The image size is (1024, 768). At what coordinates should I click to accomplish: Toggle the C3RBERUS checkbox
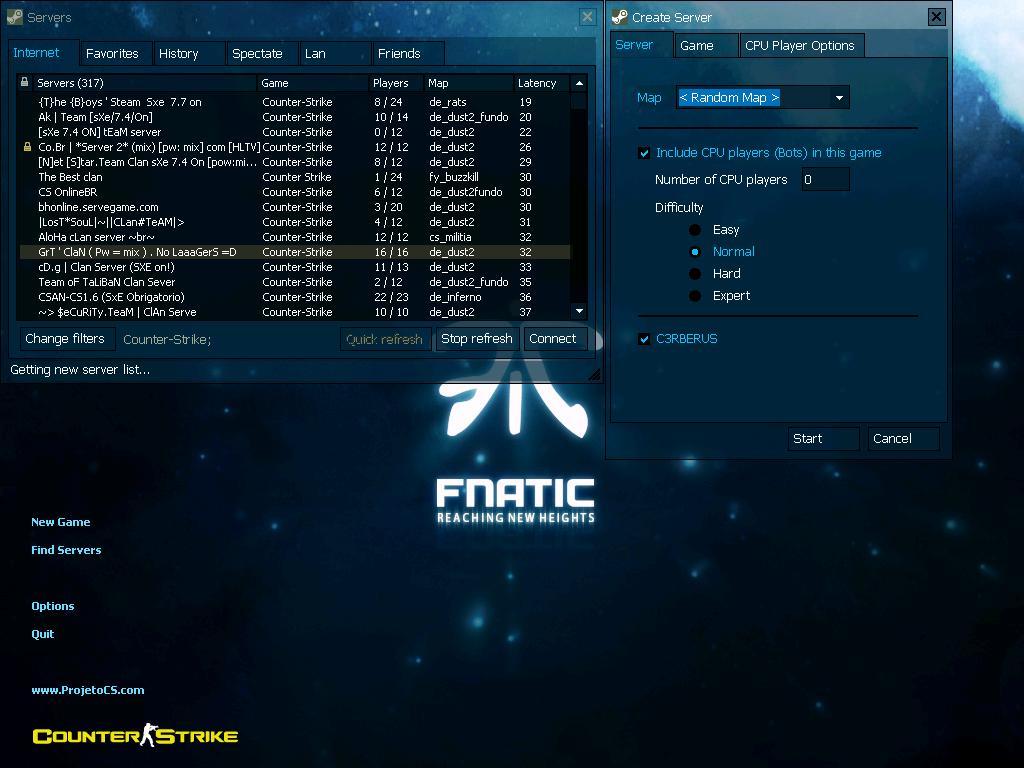[644, 339]
